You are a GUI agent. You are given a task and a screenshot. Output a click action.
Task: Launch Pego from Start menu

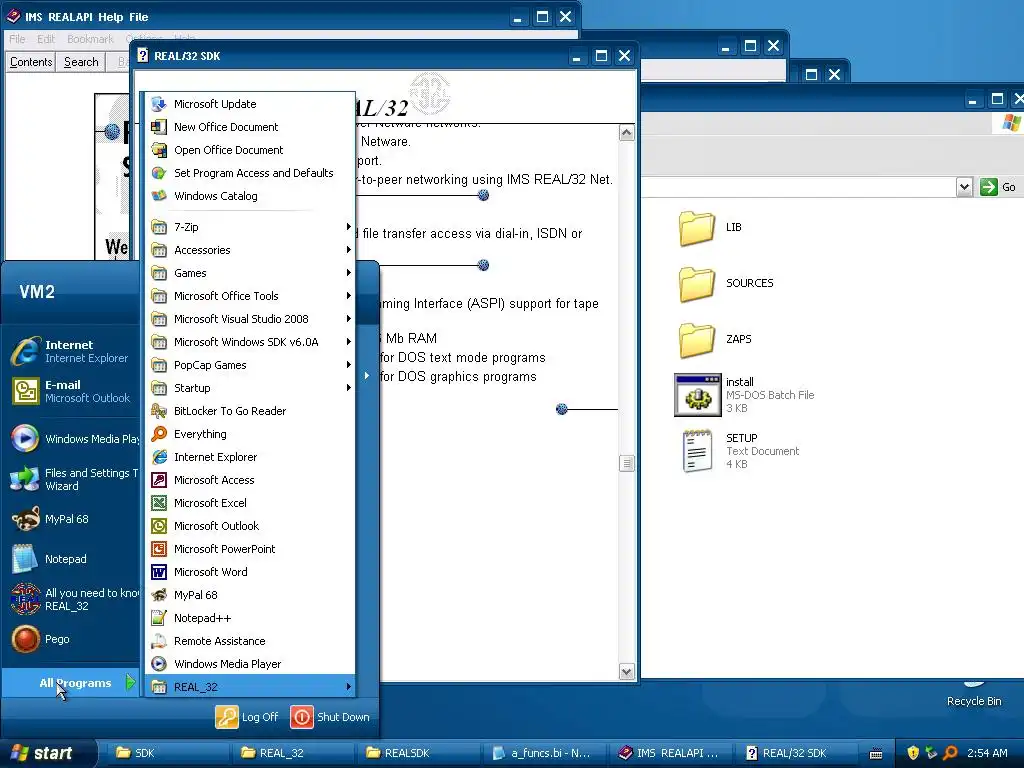(x=72, y=639)
